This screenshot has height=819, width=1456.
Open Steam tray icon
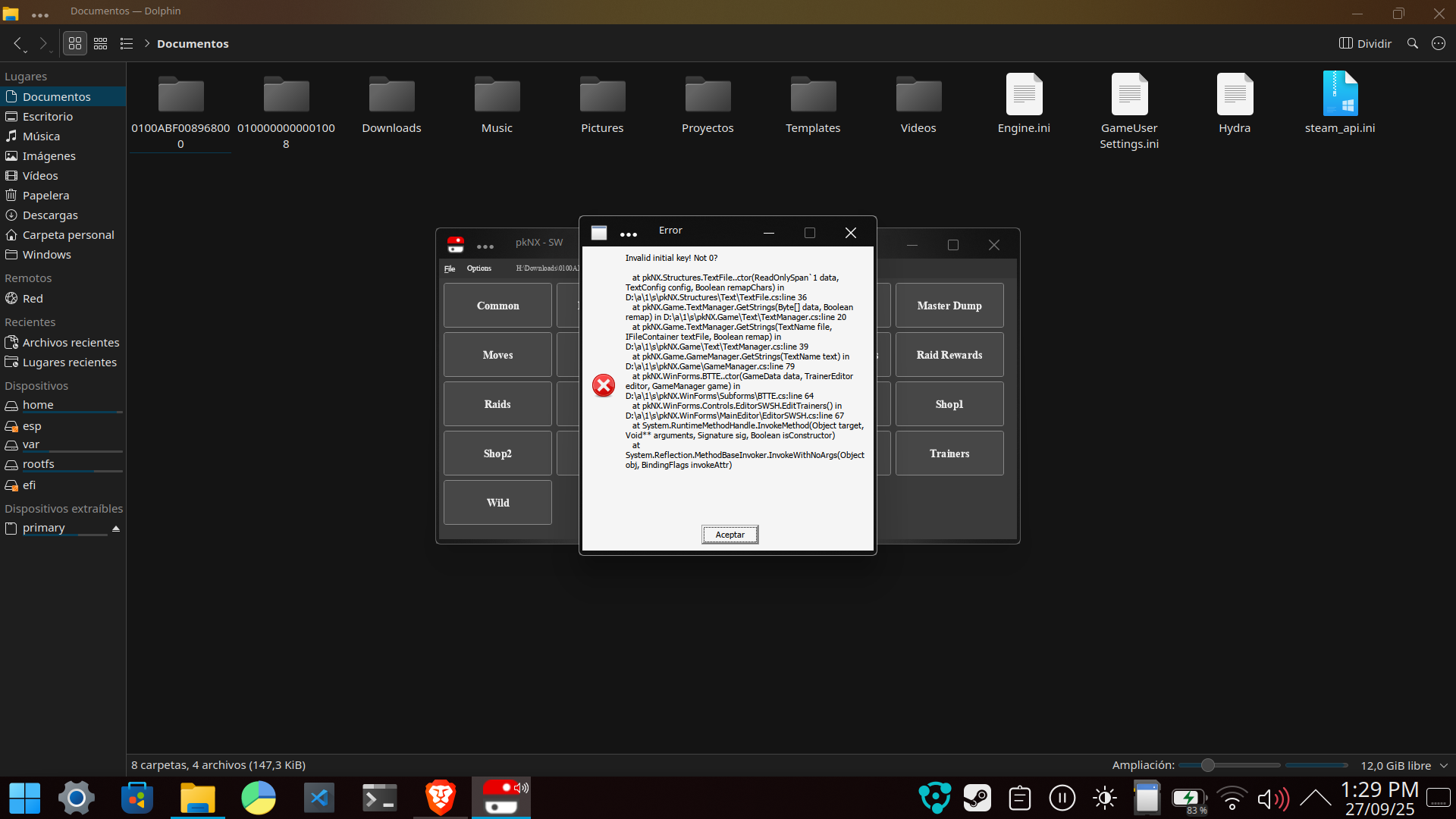(977, 798)
